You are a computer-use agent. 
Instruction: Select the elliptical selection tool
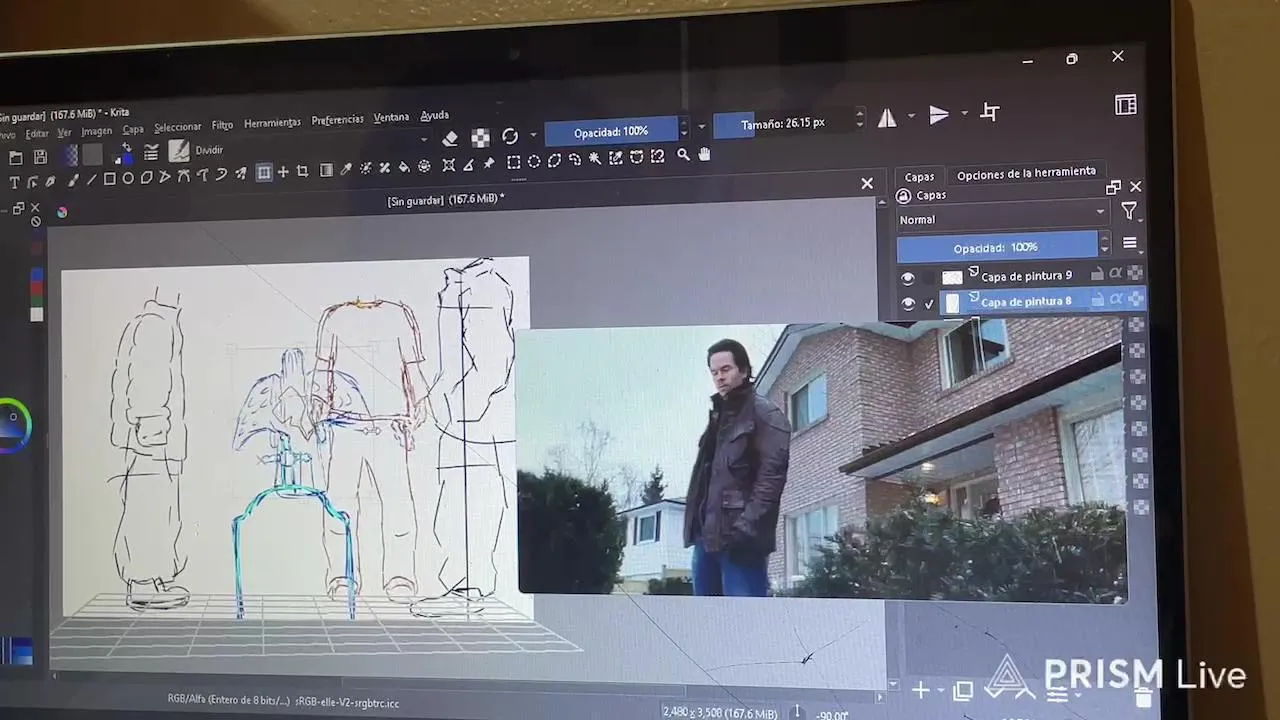click(x=534, y=161)
